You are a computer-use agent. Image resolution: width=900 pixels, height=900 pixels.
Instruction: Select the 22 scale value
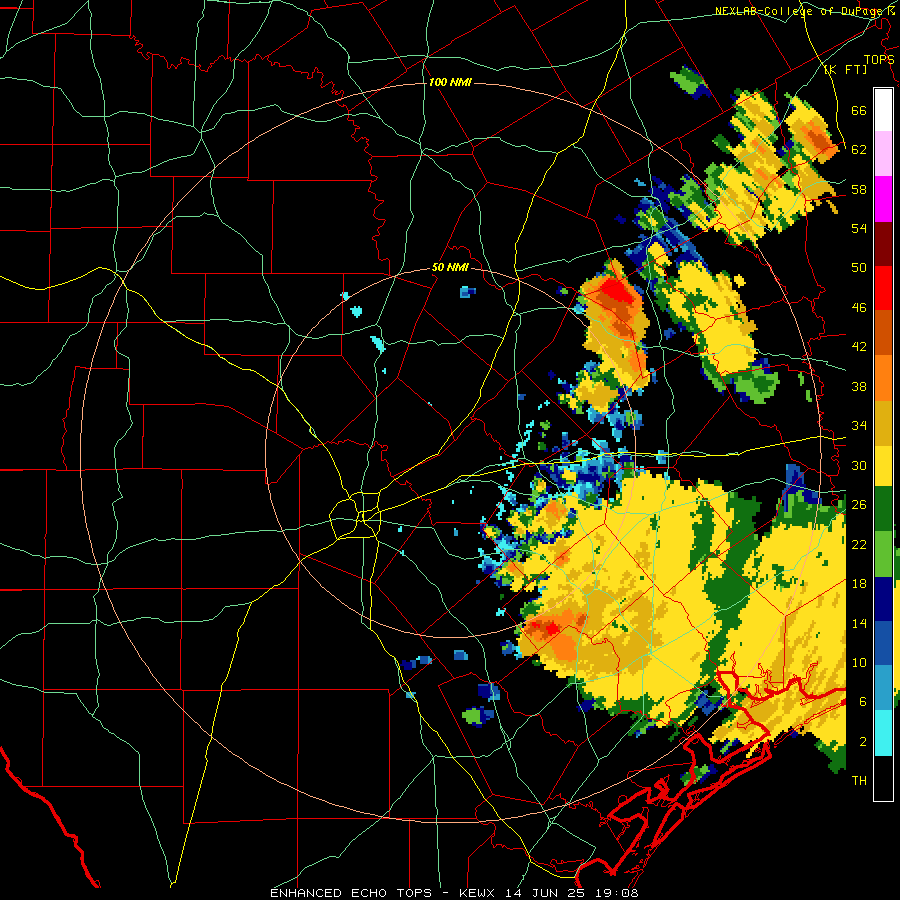tap(859, 545)
